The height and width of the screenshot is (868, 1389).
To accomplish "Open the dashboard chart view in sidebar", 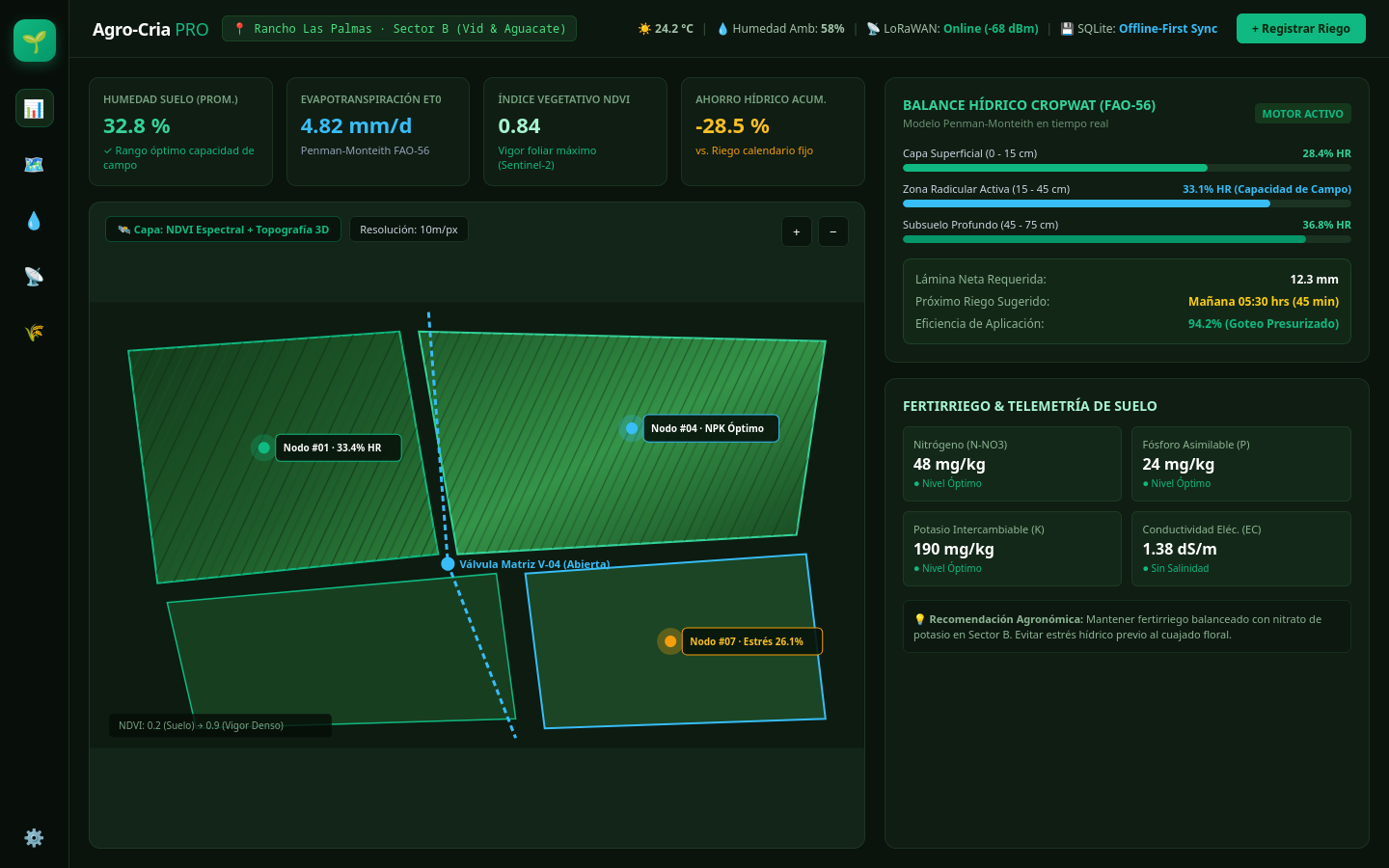I will 35,108.
